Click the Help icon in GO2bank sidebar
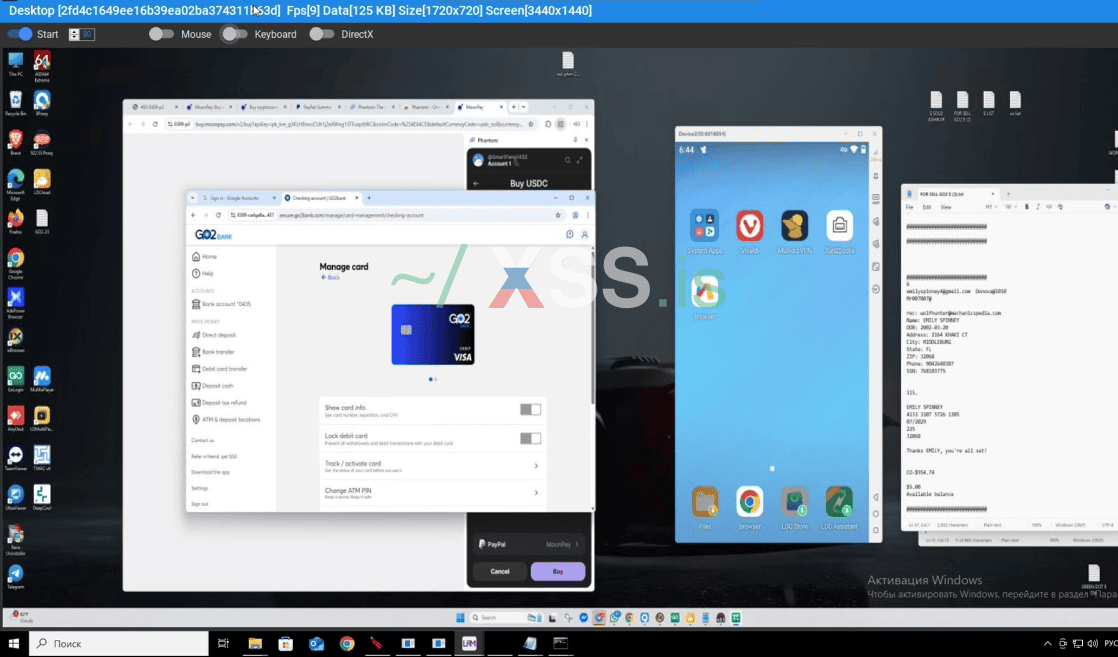Screen dimensions: 1118x657 click(196, 274)
